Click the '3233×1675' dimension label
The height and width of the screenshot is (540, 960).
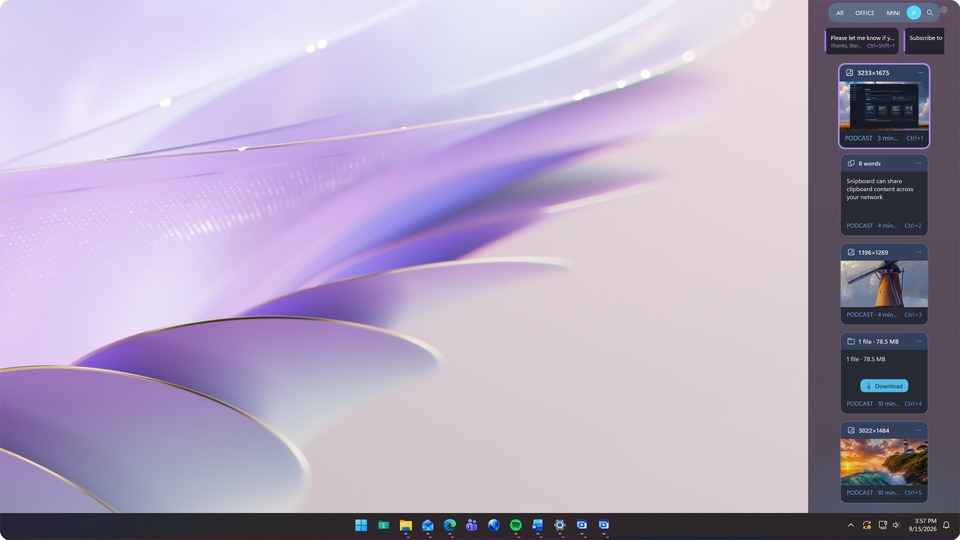(873, 73)
